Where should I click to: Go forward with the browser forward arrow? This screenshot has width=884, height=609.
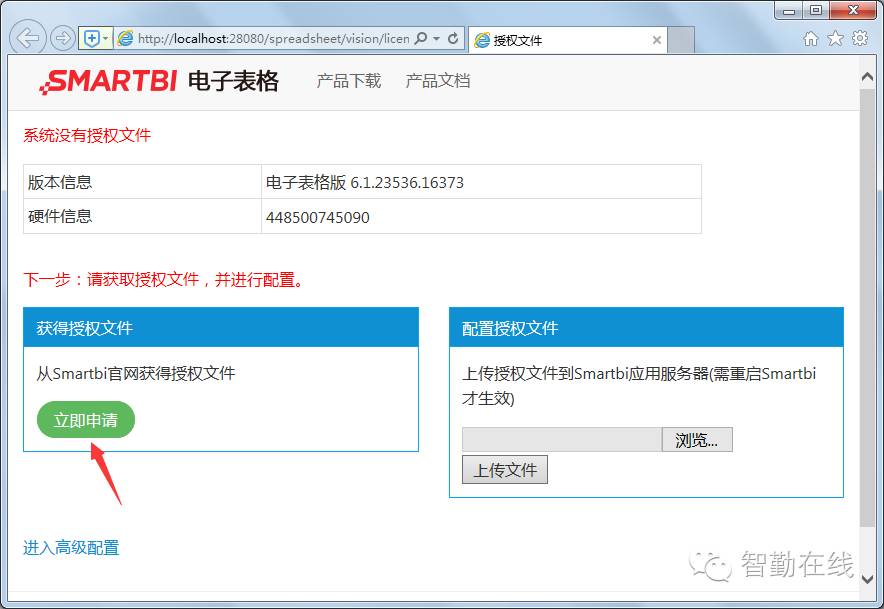pyautogui.click(x=62, y=38)
